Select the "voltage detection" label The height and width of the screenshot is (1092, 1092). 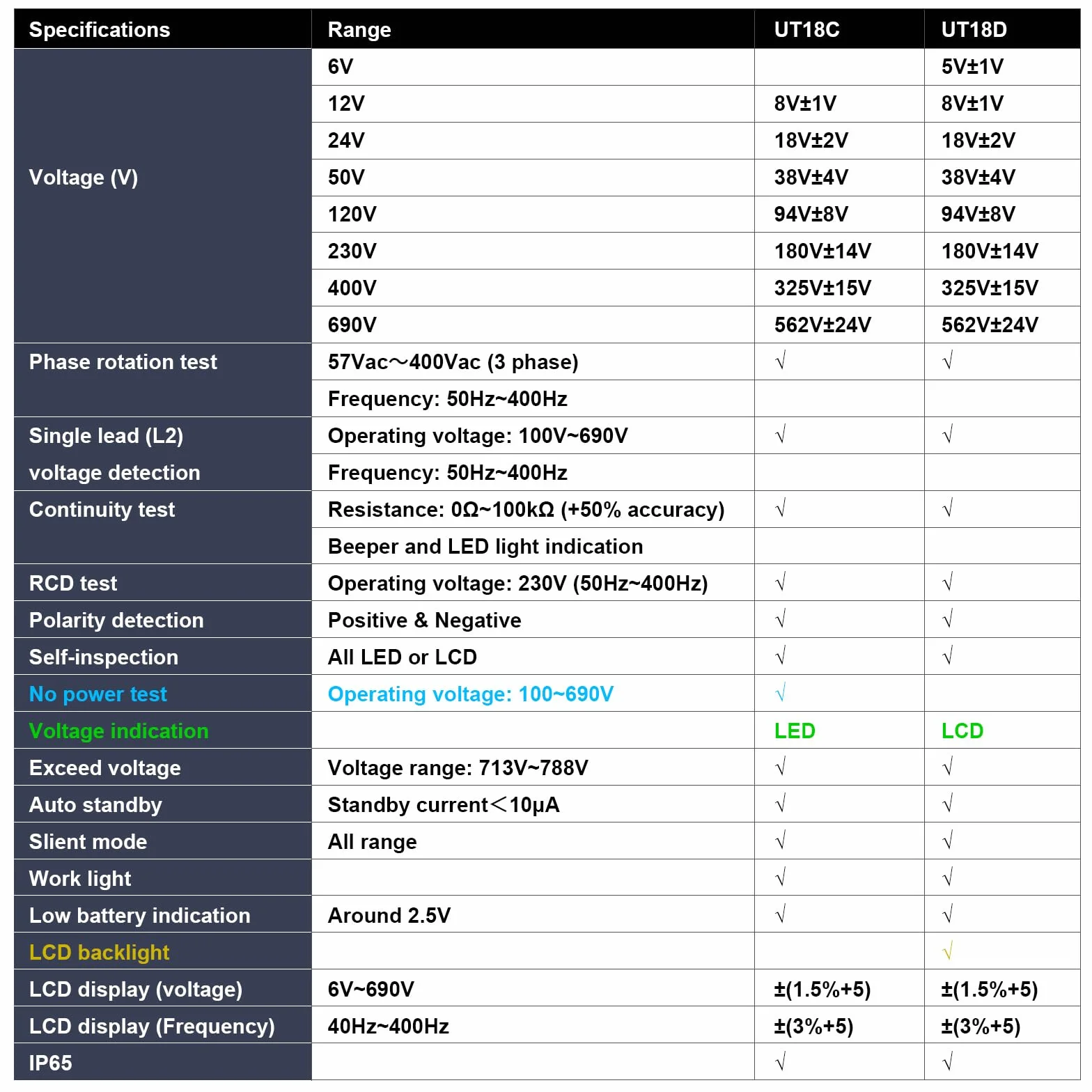[115, 473]
